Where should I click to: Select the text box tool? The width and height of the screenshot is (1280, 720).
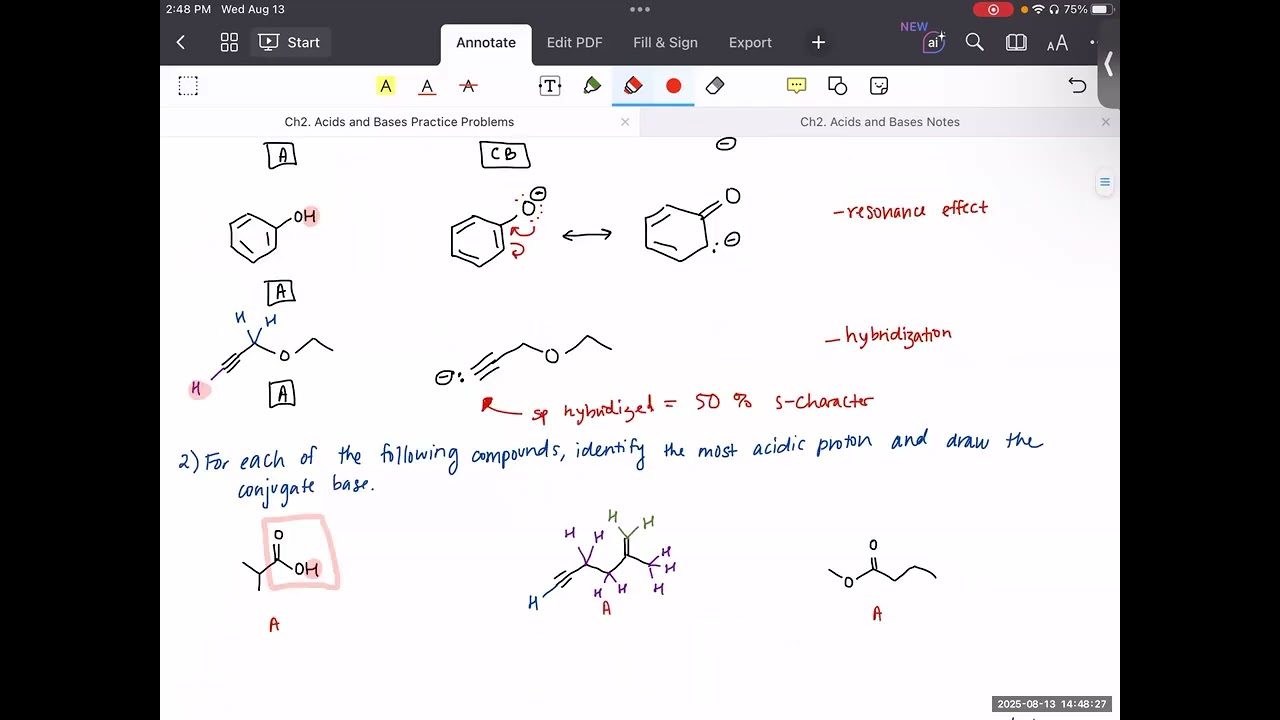coord(550,86)
